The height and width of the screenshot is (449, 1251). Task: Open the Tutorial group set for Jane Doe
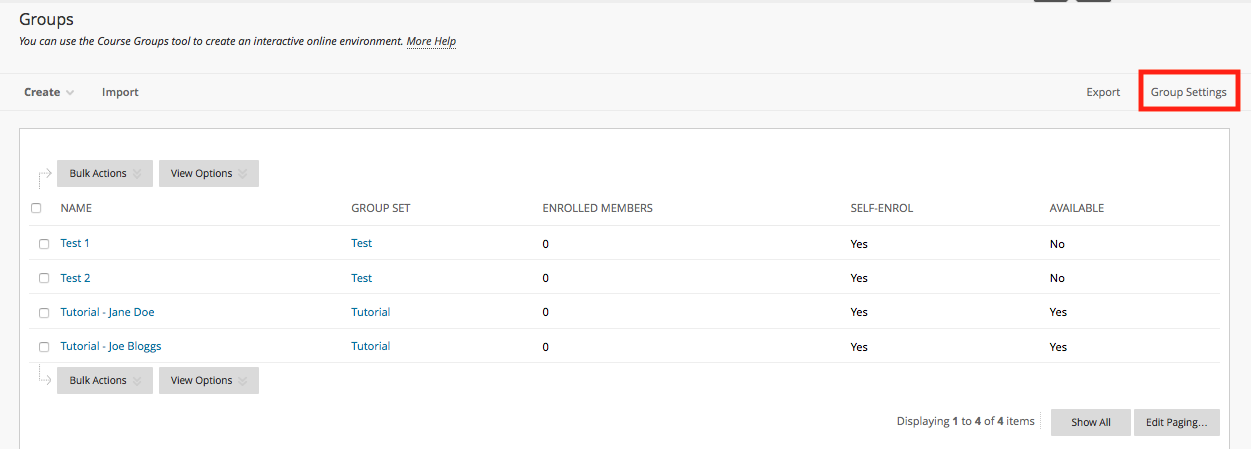[x=370, y=312]
